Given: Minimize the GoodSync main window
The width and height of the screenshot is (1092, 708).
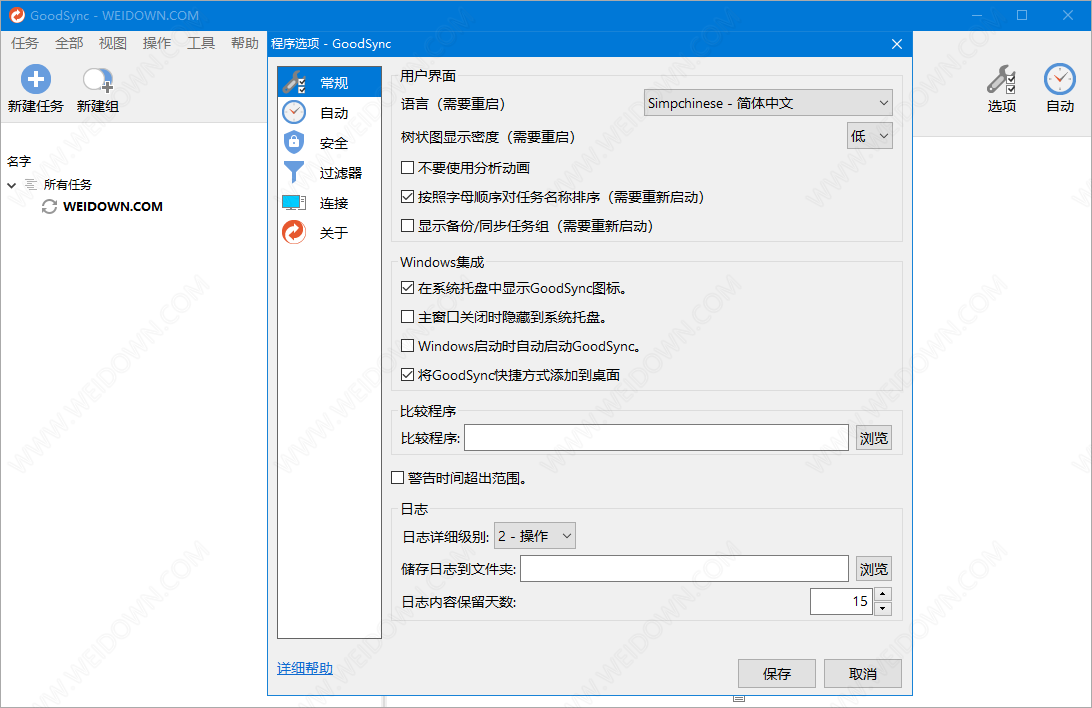Looking at the screenshot, I should pos(976,15).
